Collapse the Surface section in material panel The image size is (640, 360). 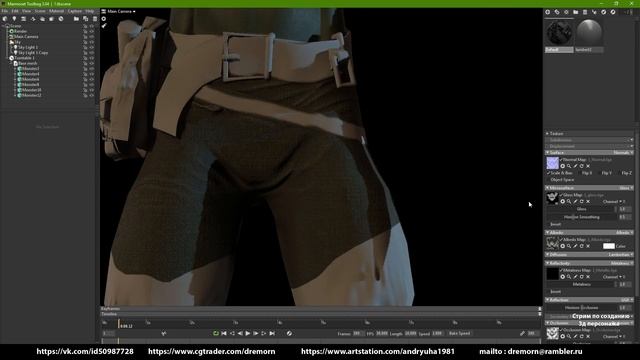(548, 153)
